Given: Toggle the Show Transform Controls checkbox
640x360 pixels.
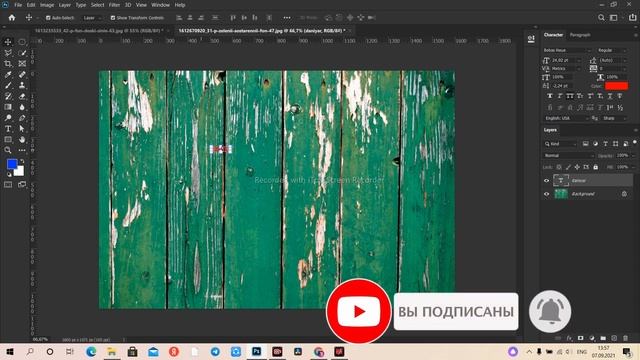Looking at the screenshot, I should pyautogui.click(x=113, y=18).
